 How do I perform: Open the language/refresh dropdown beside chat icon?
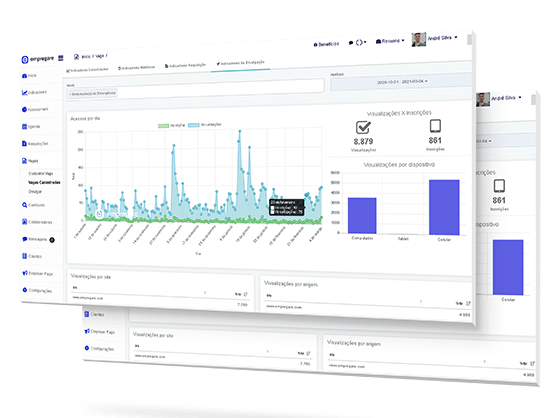(361, 42)
